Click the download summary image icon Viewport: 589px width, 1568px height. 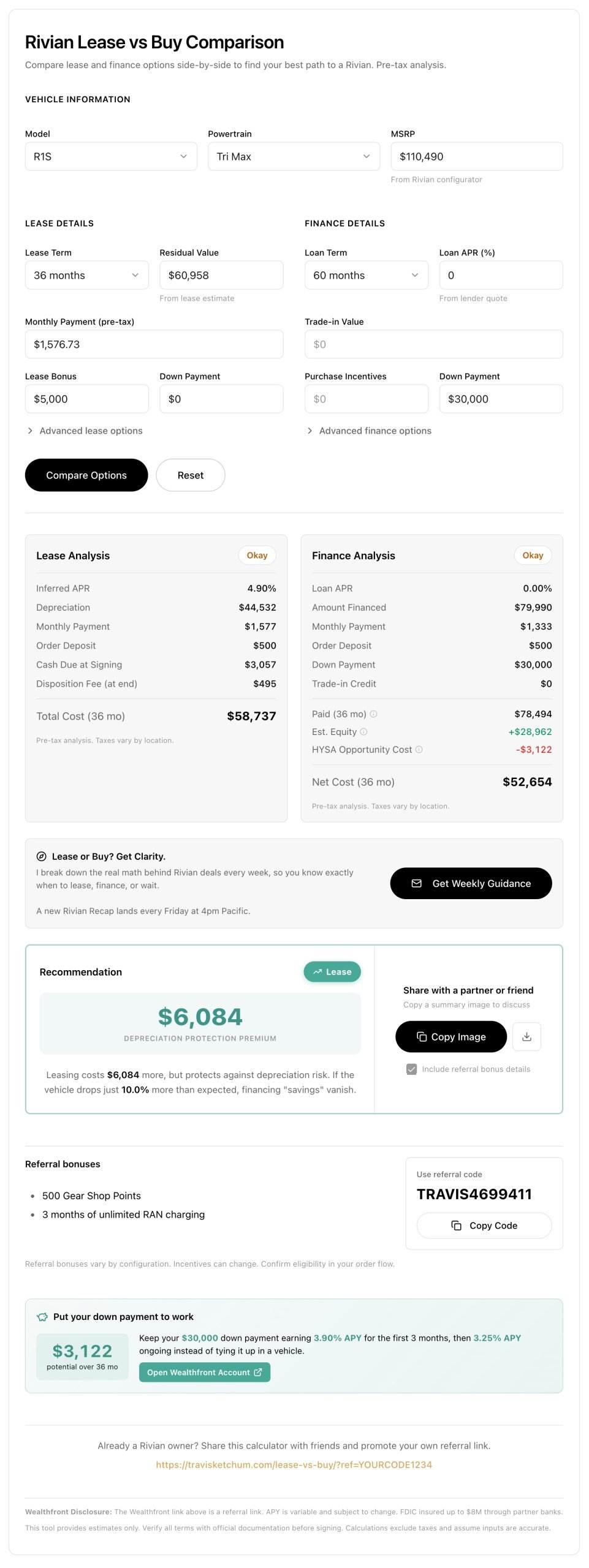click(526, 1037)
